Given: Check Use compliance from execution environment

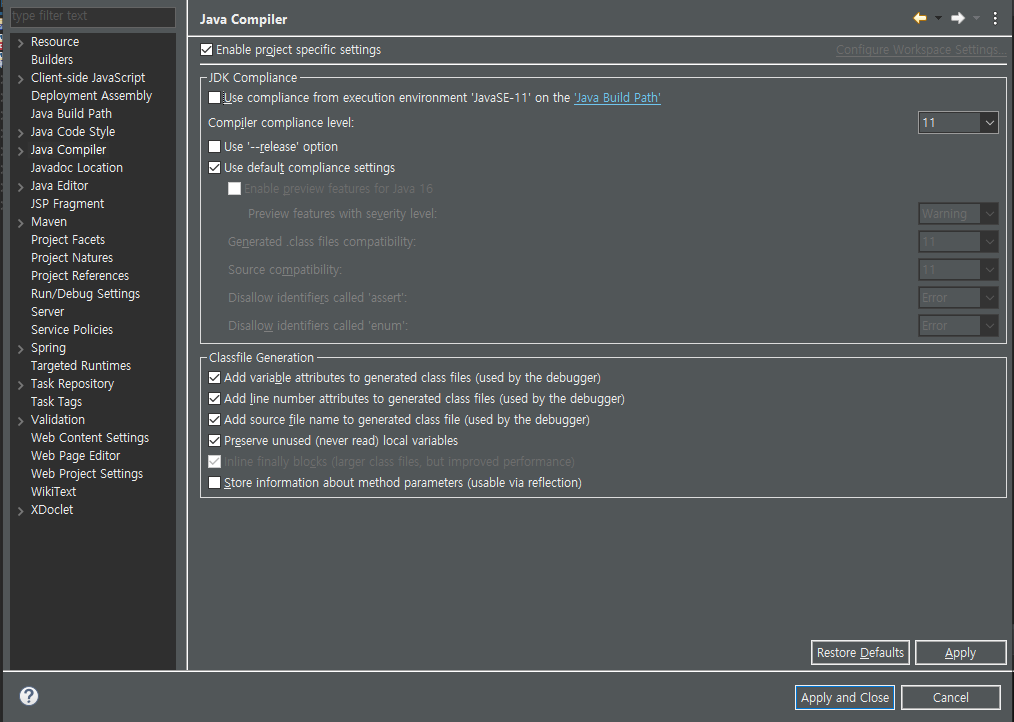Looking at the screenshot, I should click(x=214, y=98).
